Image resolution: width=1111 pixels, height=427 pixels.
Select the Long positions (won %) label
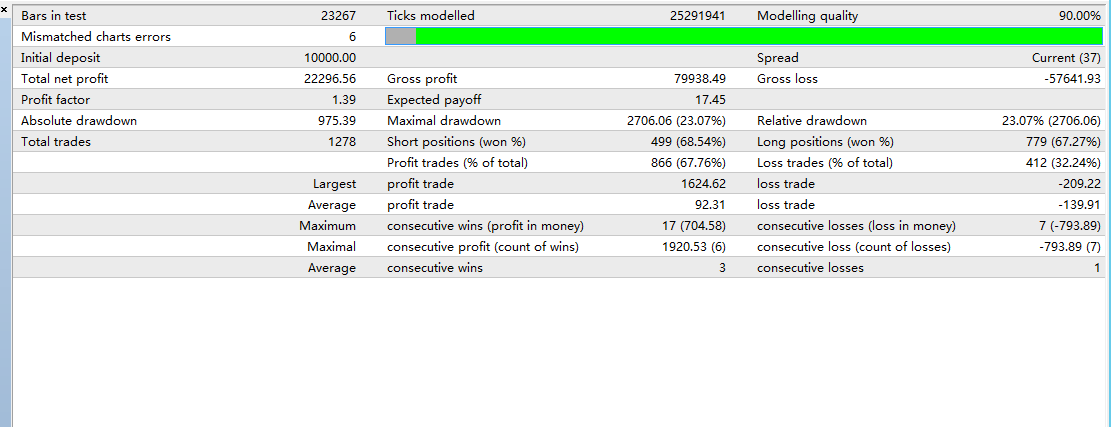(x=825, y=142)
